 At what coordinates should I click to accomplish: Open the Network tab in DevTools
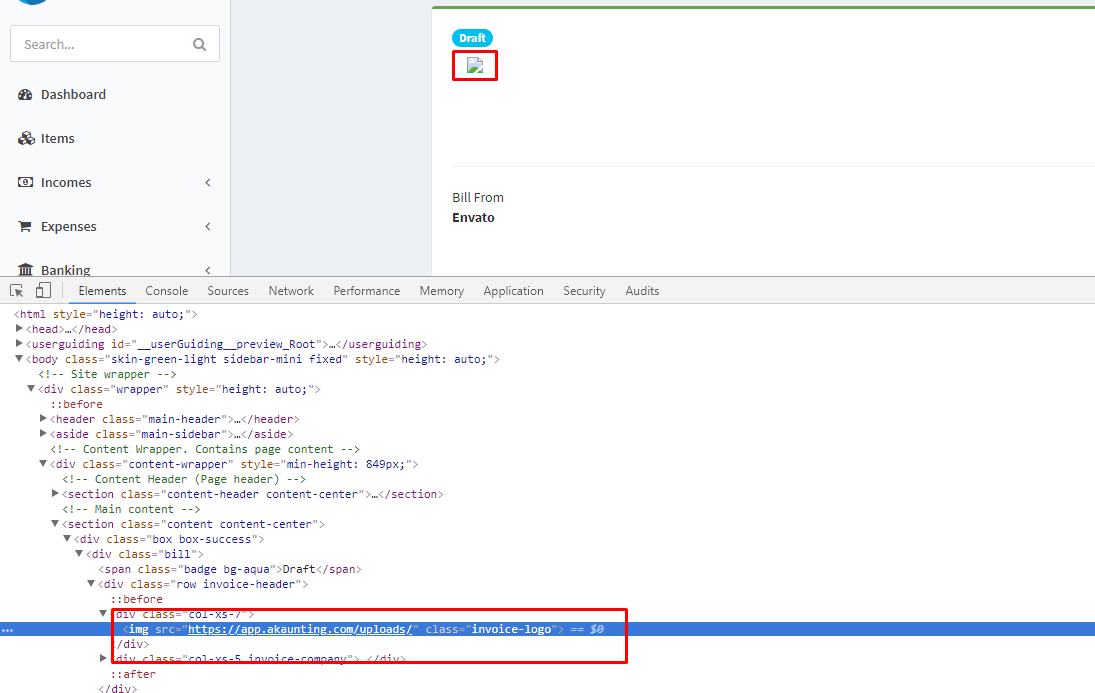click(x=291, y=290)
